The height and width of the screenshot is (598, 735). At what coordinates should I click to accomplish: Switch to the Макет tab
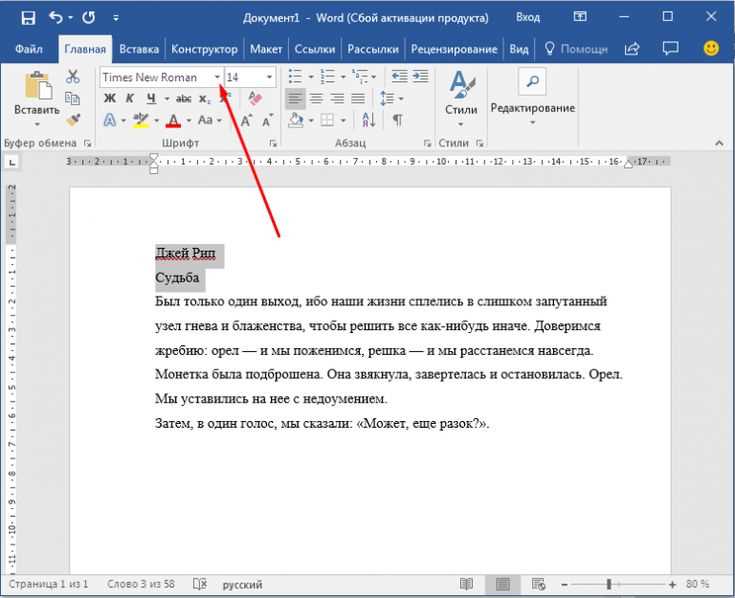click(266, 49)
